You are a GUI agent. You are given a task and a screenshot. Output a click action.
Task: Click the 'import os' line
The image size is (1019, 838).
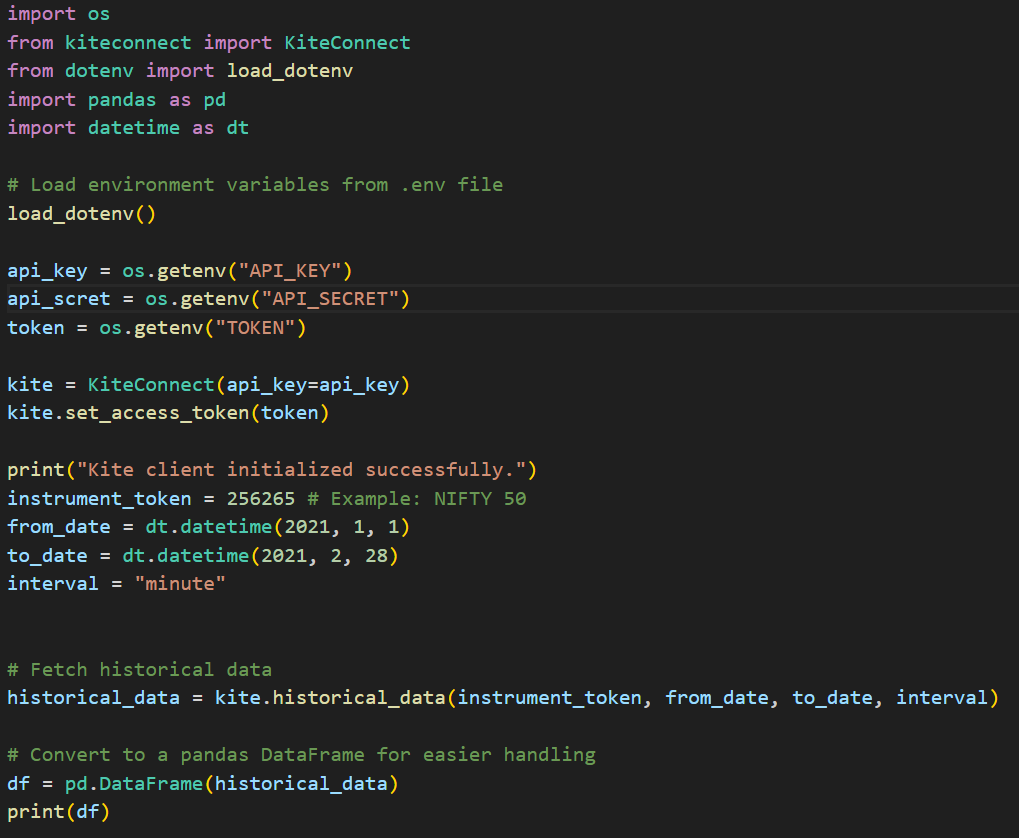(x=58, y=14)
